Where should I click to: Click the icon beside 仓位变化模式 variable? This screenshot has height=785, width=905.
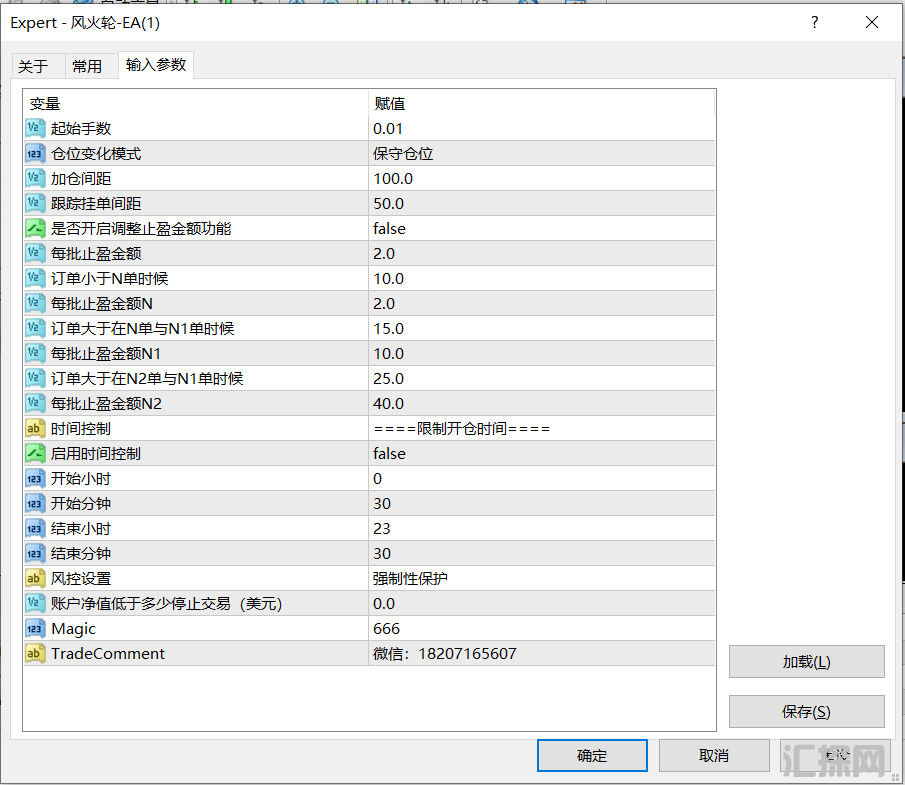pos(35,154)
